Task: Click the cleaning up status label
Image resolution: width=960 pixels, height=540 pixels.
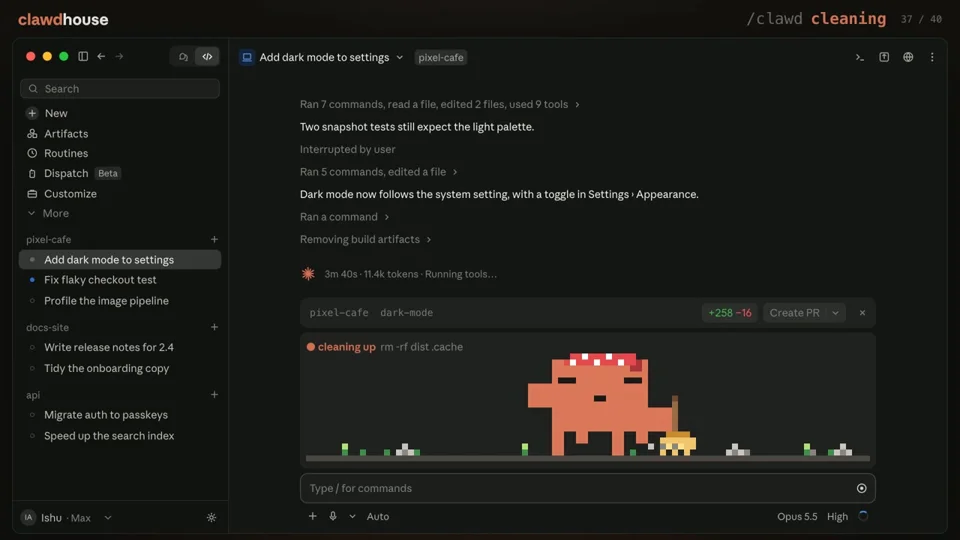Action: tap(347, 347)
